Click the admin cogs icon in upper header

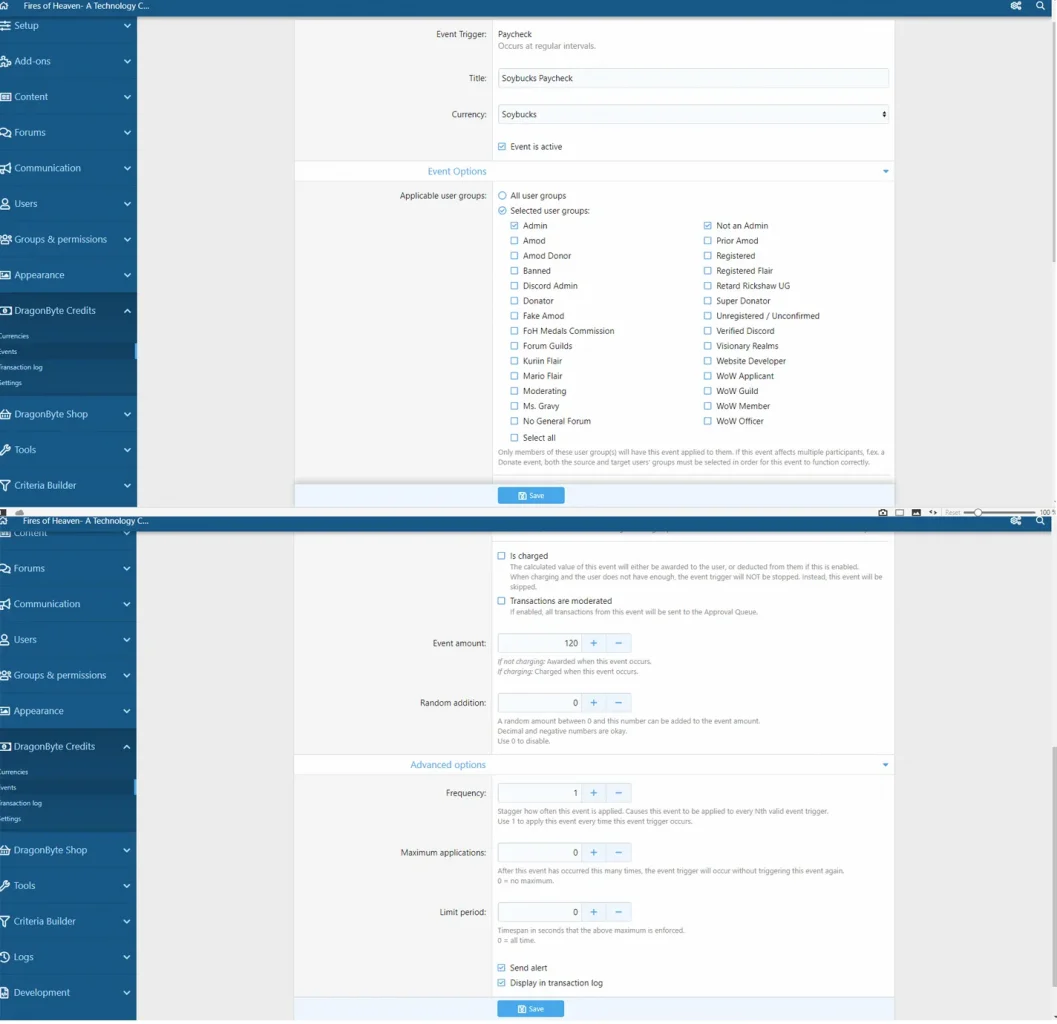[1016, 5]
